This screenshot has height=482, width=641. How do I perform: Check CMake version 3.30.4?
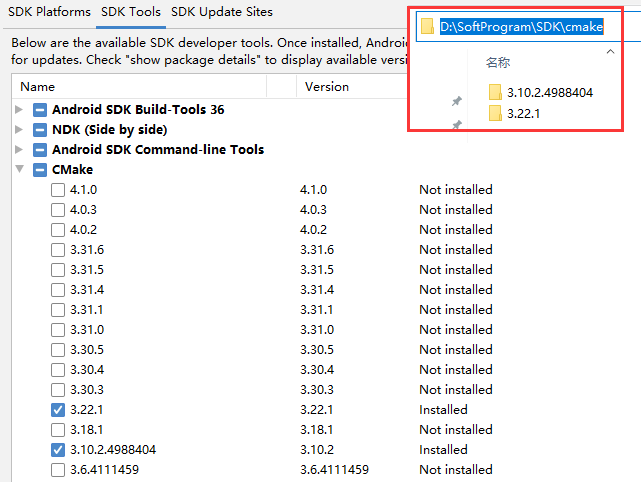pos(58,370)
